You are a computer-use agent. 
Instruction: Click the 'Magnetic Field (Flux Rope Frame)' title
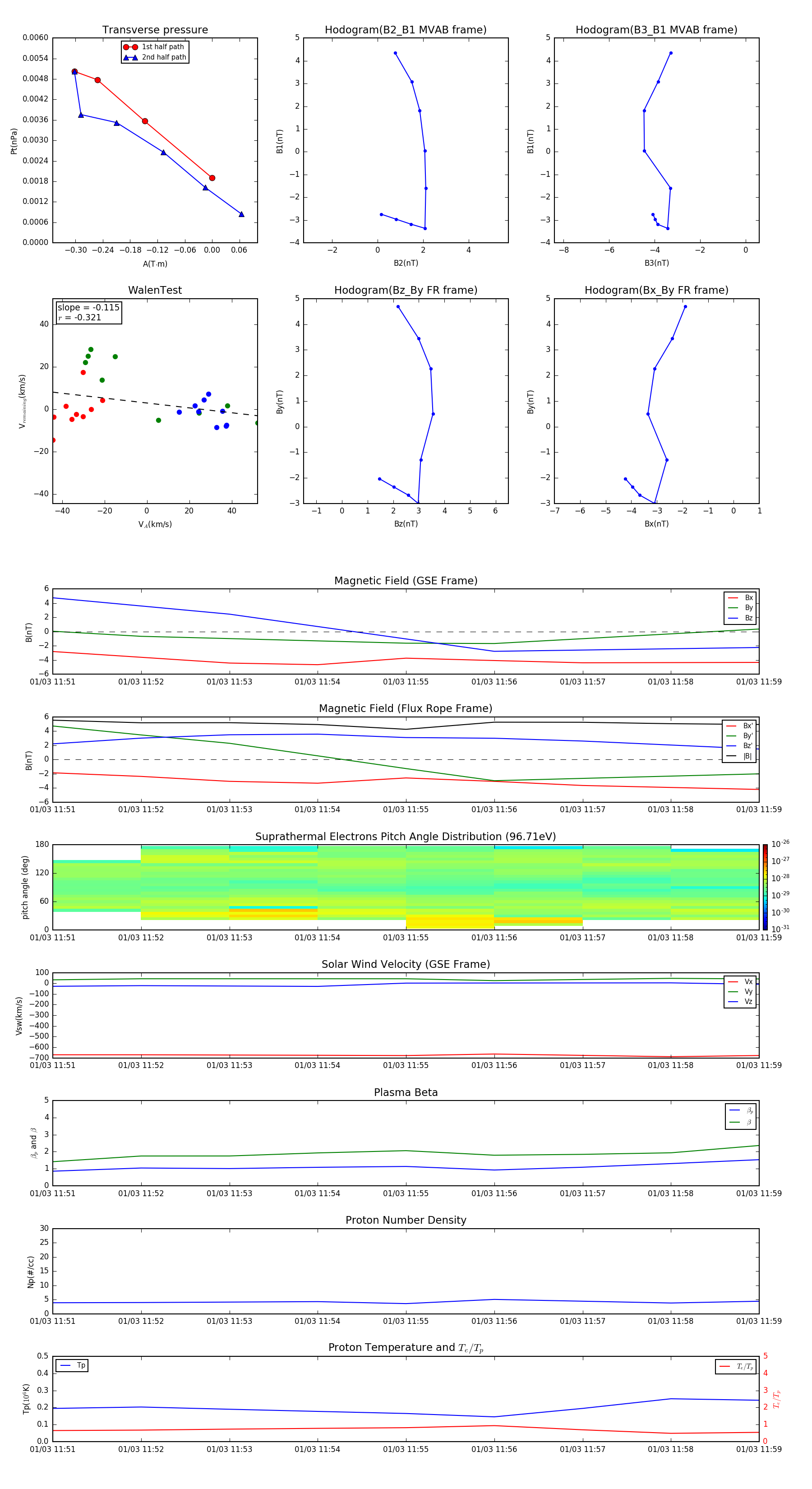(x=406, y=708)
